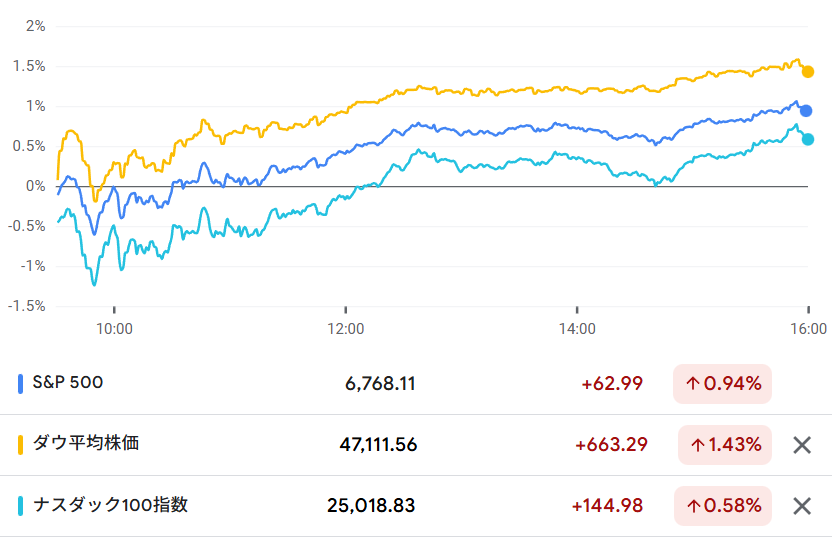839x538 pixels.
Task: Click the cyan endpoint dot on the Nasdaq line
Action: pyautogui.click(x=808, y=139)
